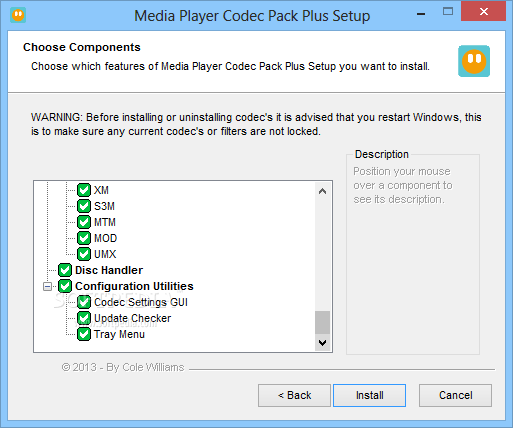Uncheck the Codec Settings GUI checkbox
513x428 pixels.
pyautogui.click(x=84, y=302)
